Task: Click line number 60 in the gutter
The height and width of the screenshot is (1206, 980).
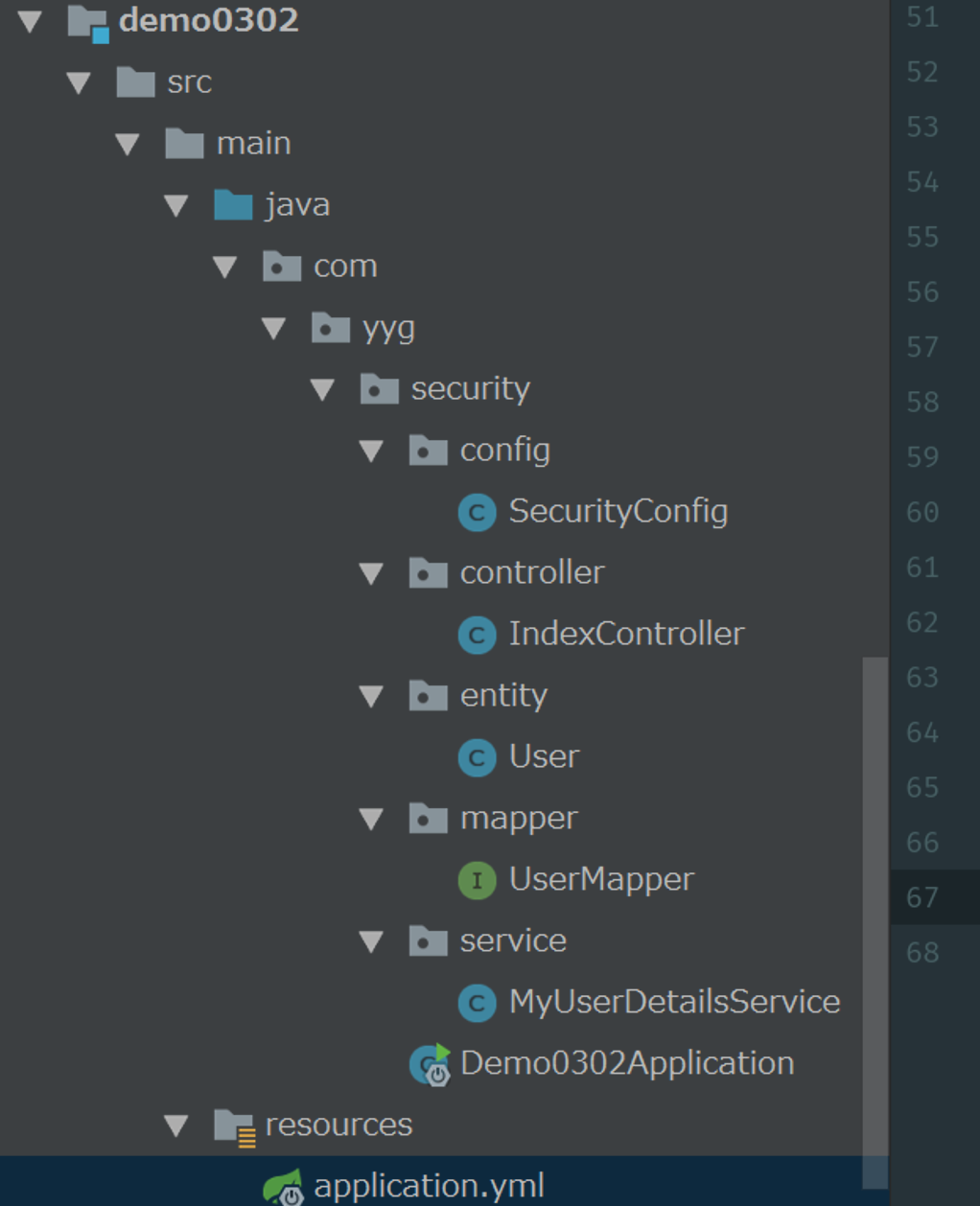Action: pyautogui.click(x=922, y=513)
